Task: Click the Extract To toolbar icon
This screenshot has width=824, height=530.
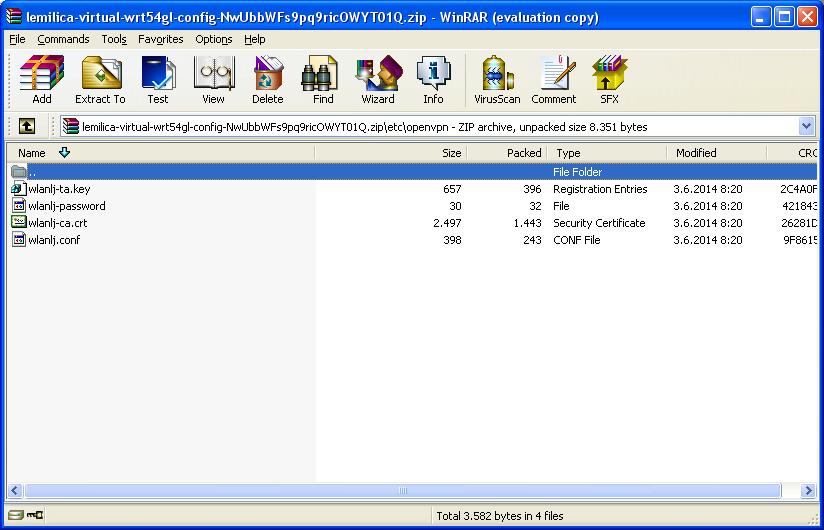Action: [x=100, y=80]
